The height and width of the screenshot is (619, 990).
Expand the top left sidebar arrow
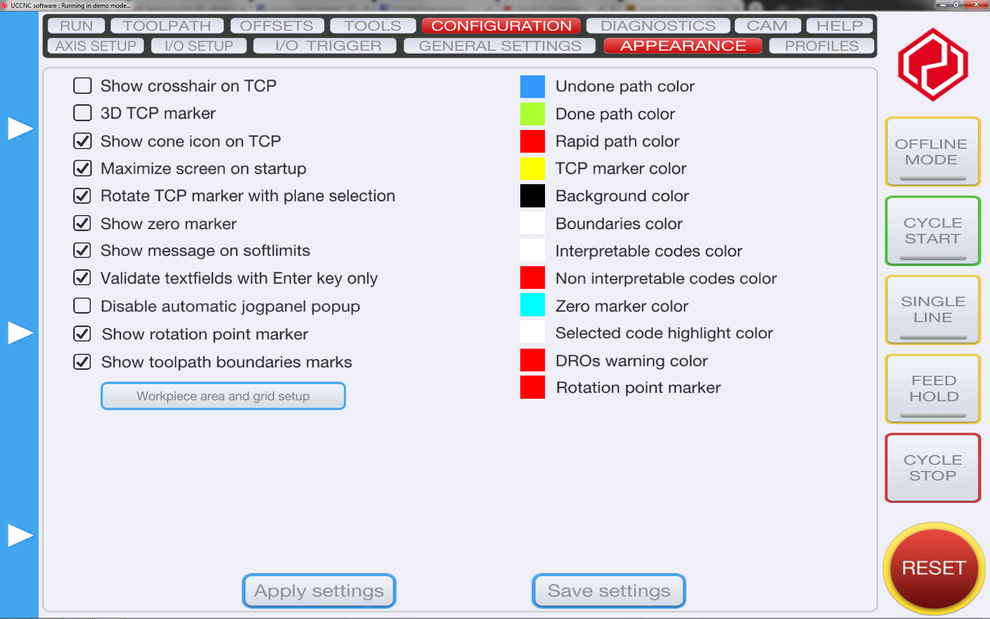coord(20,129)
